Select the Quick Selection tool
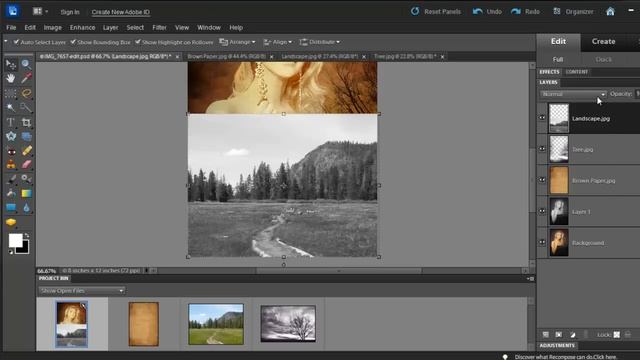 26,107
